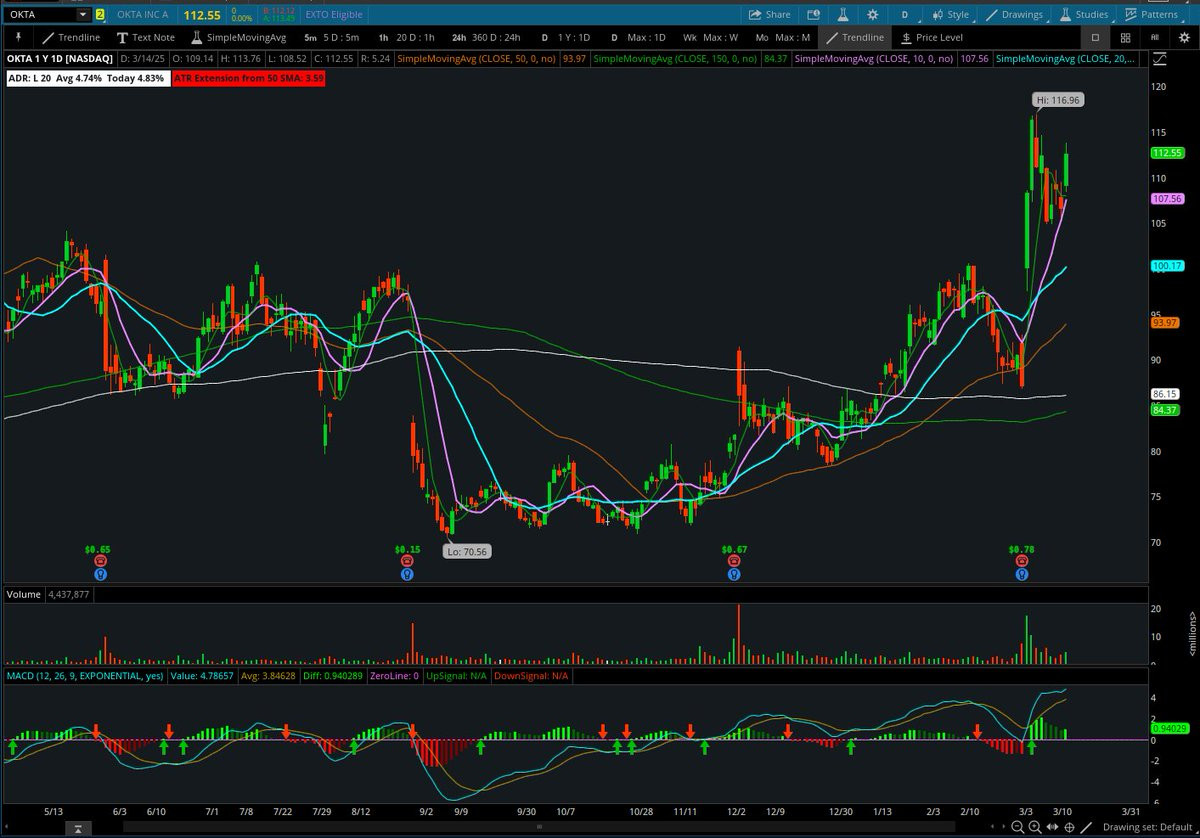Select the Price Level drawing tool
The width and height of the screenshot is (1200, 838).
tap(931, 38)
